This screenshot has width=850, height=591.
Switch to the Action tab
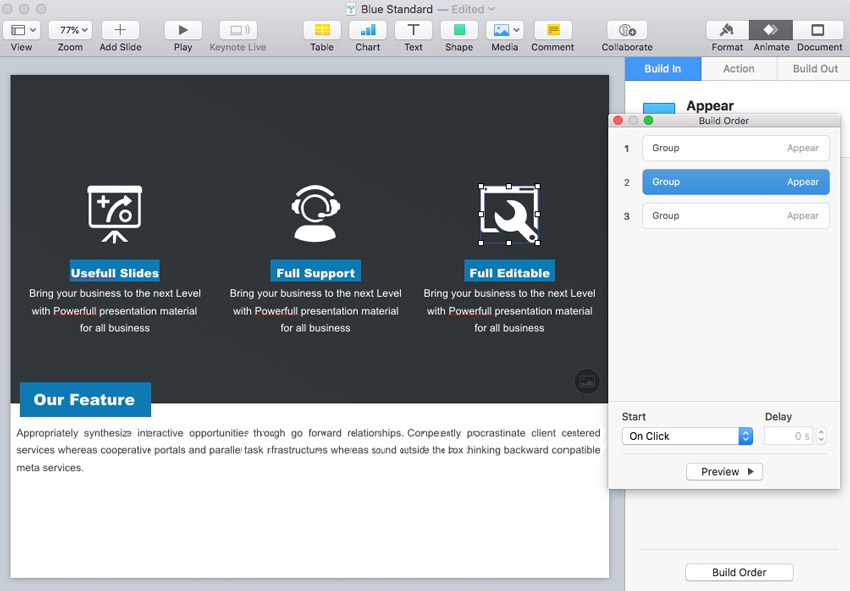pyautogui.click(x=739, y=69)
